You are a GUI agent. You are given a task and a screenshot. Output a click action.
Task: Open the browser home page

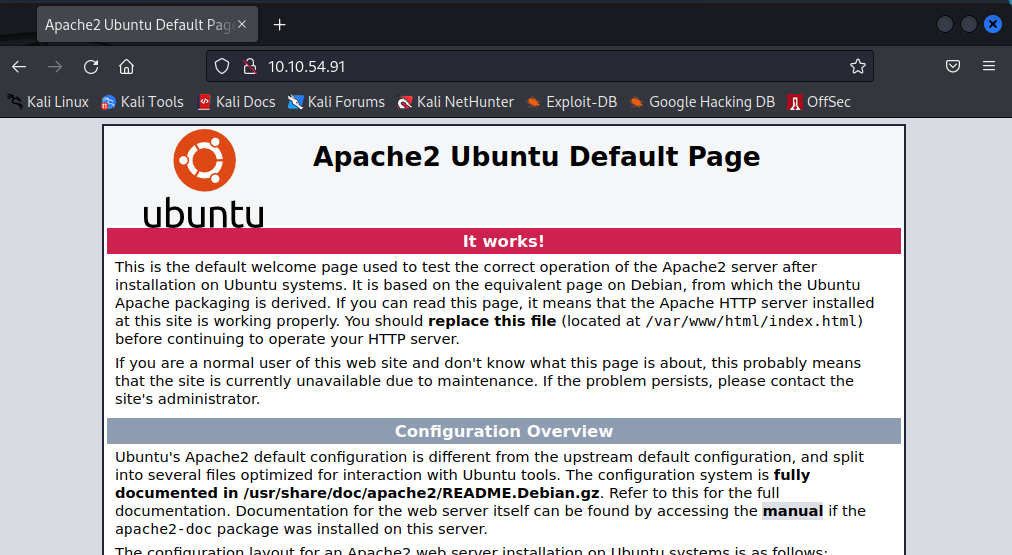(x=126, y=66)
